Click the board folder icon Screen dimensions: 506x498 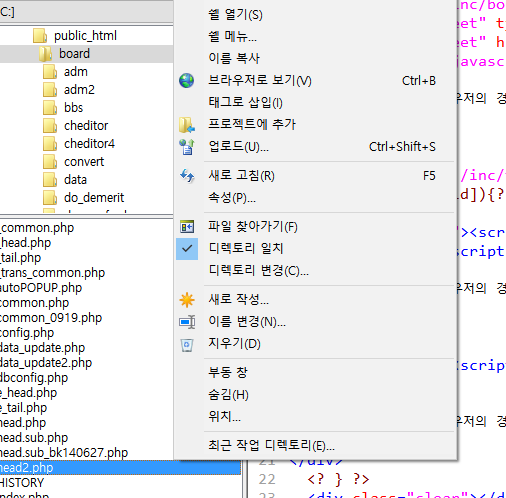tap(45, 54)
